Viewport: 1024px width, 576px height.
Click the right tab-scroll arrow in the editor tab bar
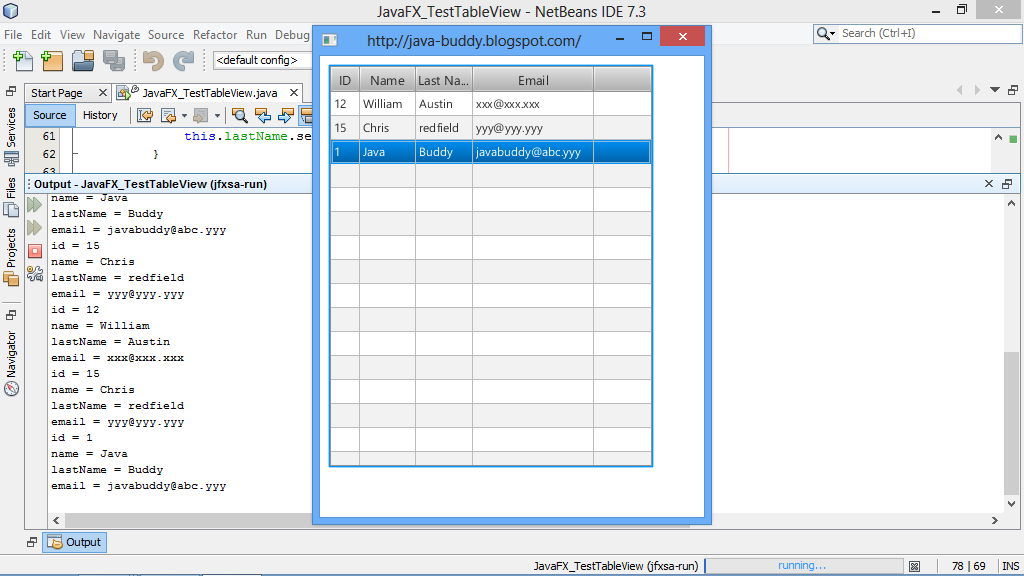(977, 90)
